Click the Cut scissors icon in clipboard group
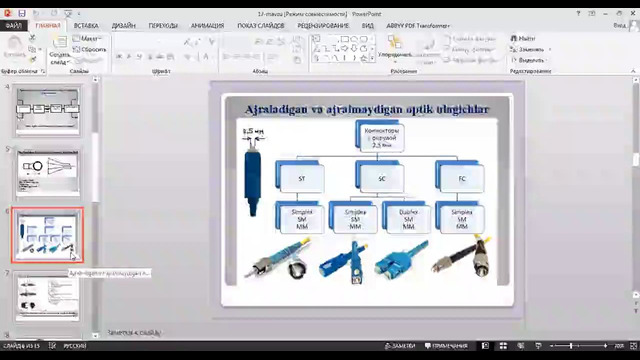The image size is (640, 360). pyautogui.click(x=32, y=38)
